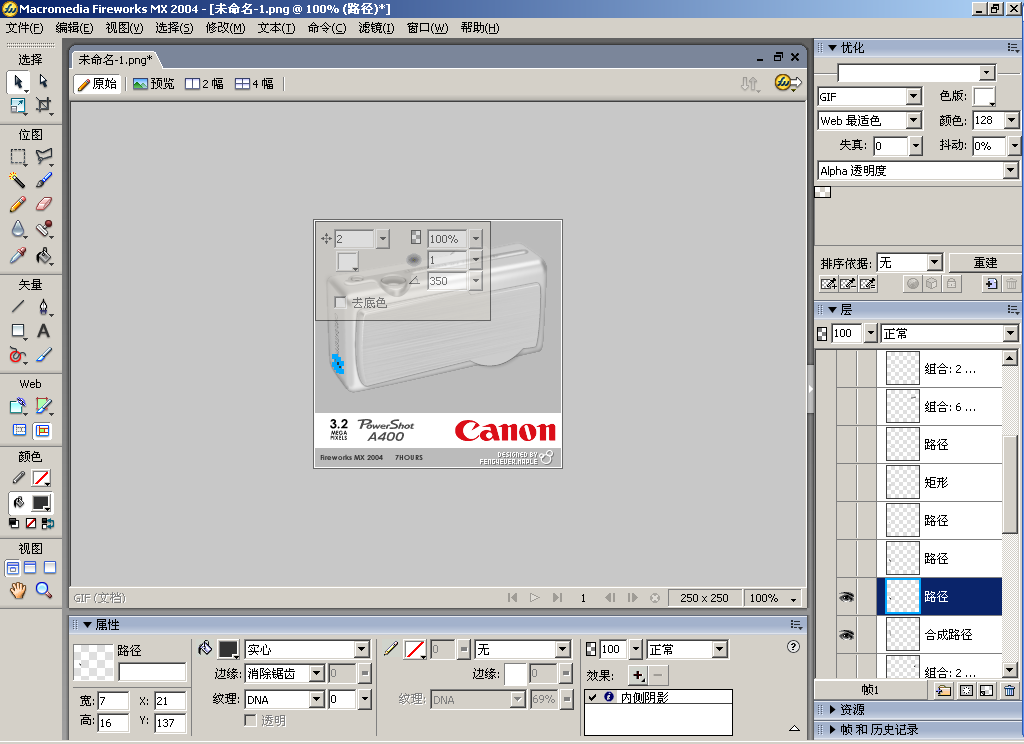Select the Eyedropper tool
The width and height of the screenshot is (1024, 744).
coord(18,255)
